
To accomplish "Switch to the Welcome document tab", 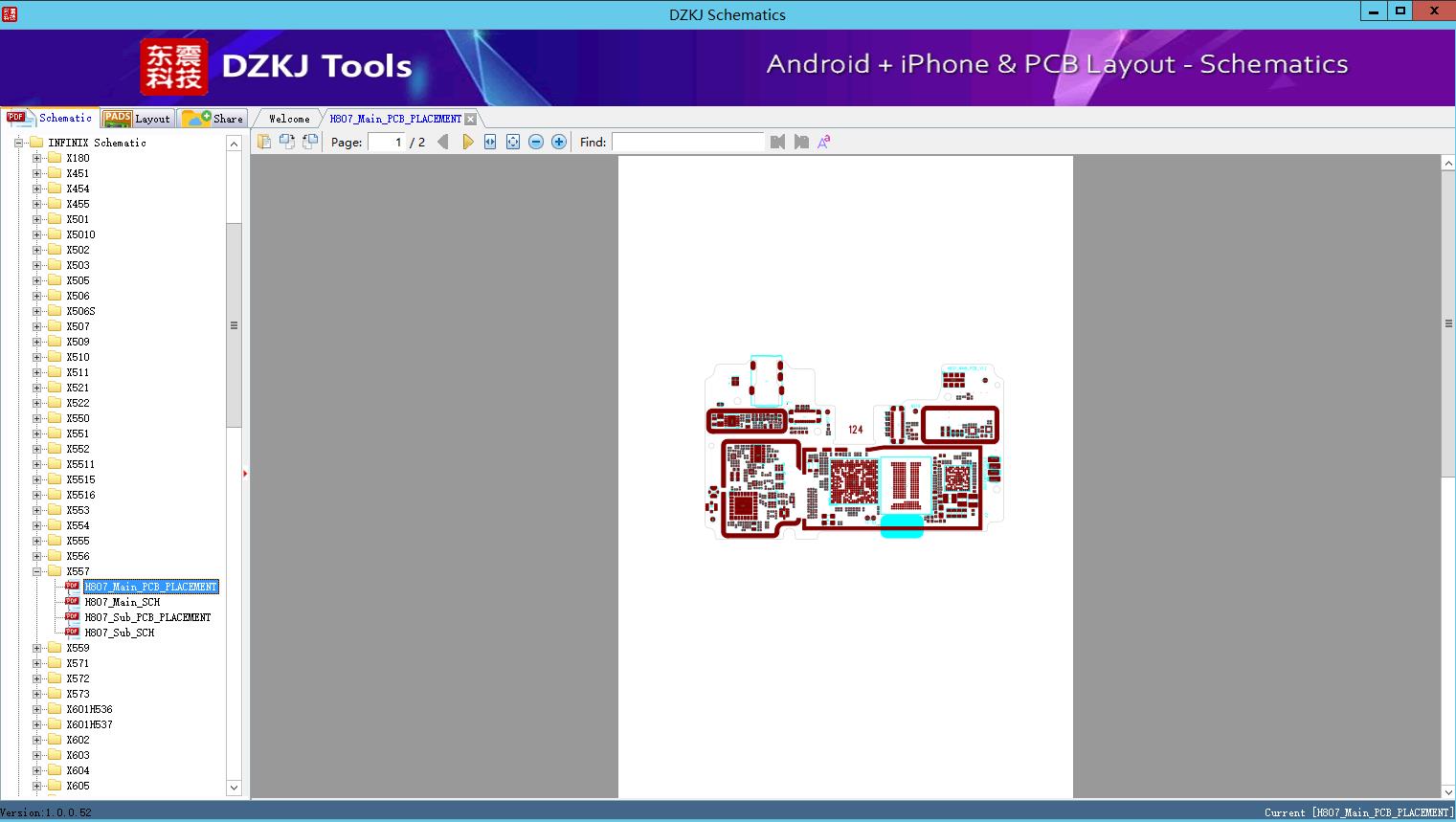I will tap(288, 119).
